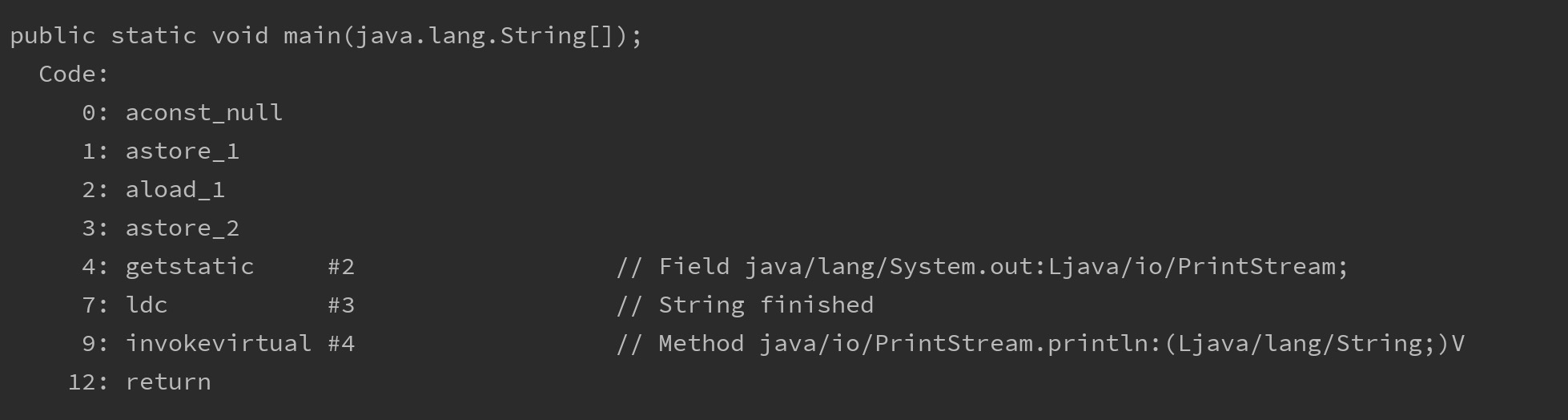Click the #2 constant pool reference
1568x420 pixels.
click(341, 267)
